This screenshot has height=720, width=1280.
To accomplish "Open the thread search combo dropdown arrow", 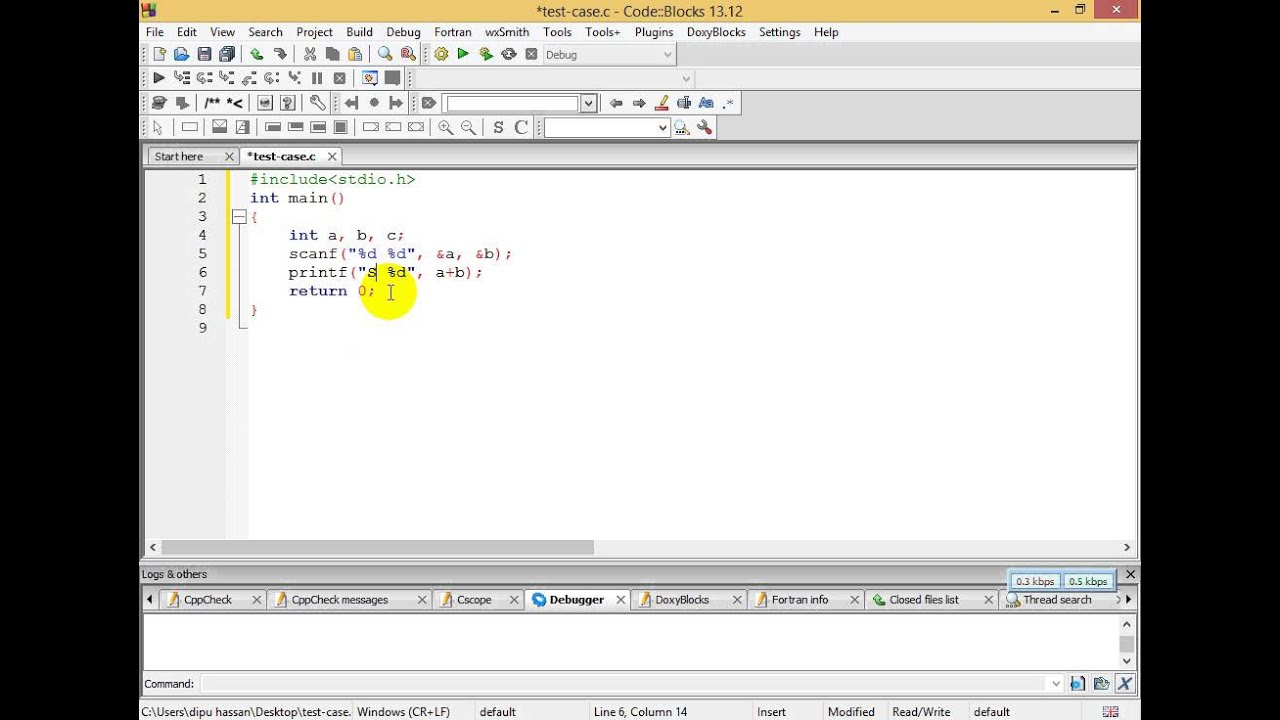I will point(662,127).
